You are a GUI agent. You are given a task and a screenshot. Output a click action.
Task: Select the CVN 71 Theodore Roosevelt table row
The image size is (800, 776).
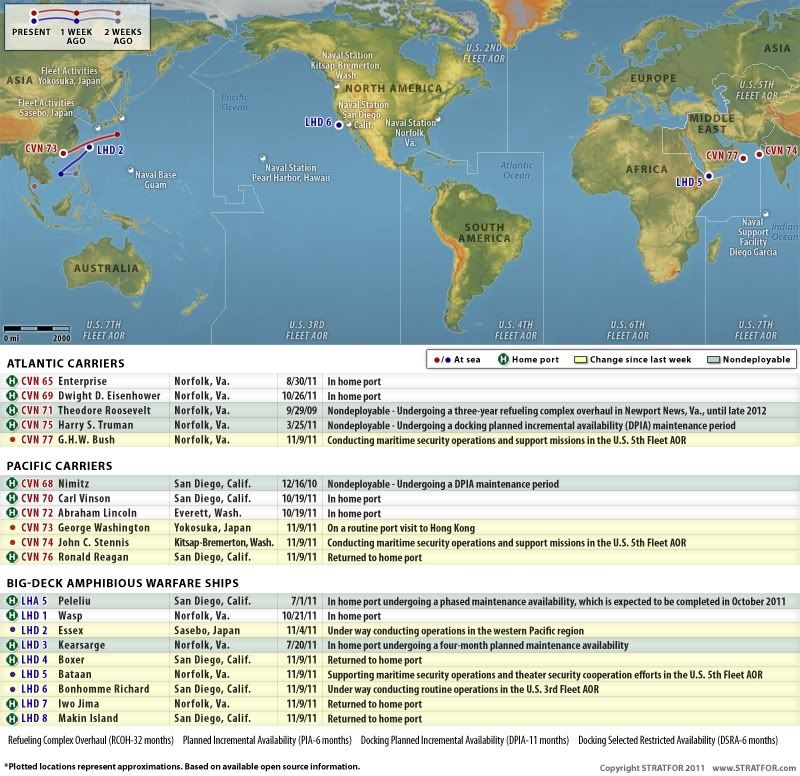(400, 411)
